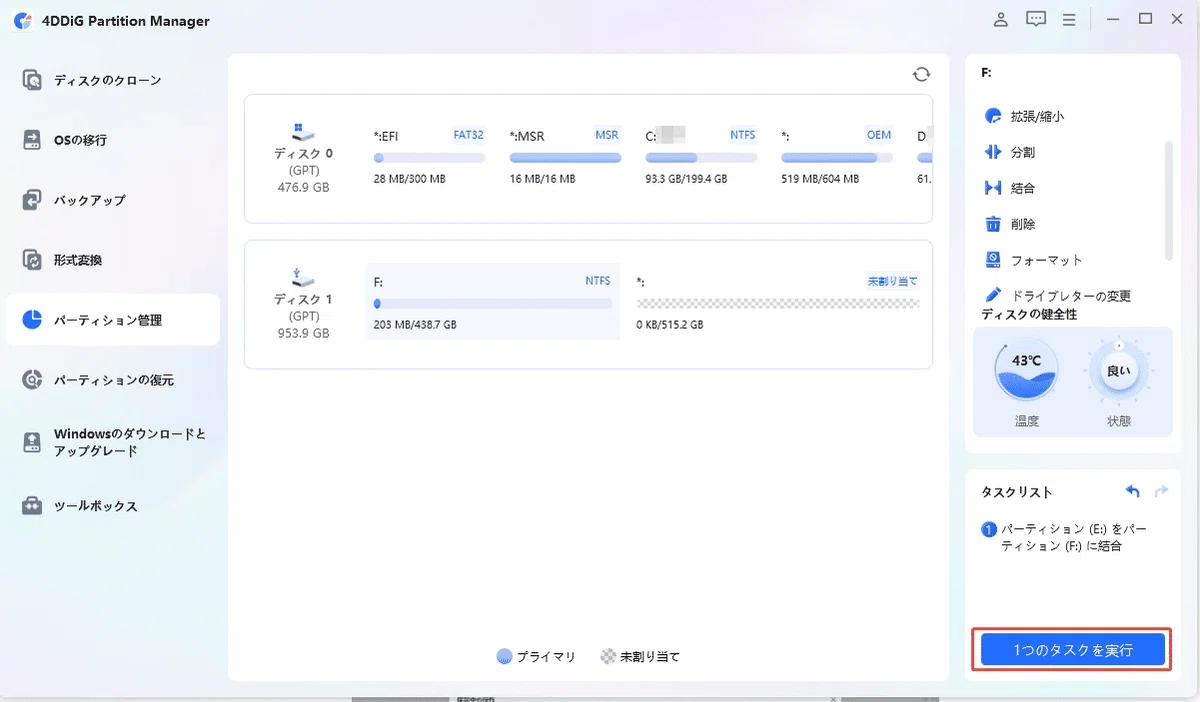Select the F: NTFS partition on disk 1

coord(492,302)
